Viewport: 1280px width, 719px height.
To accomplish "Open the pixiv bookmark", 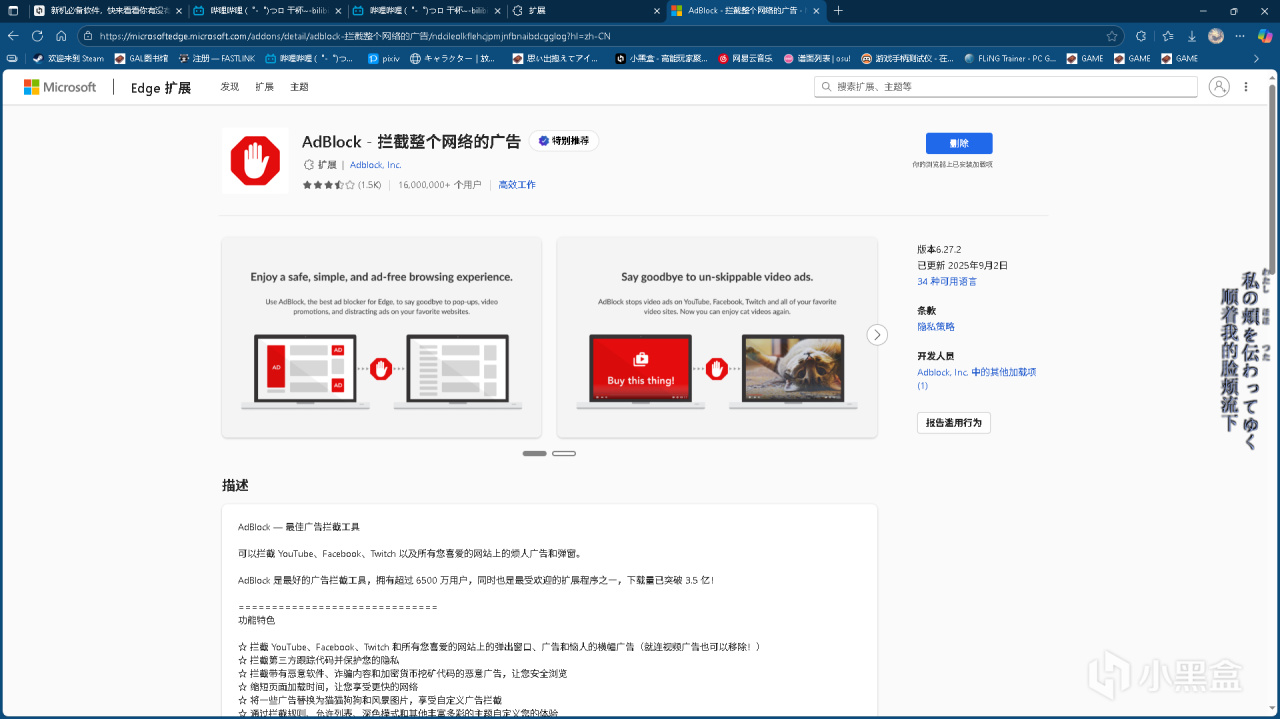I will click(383, 58).
